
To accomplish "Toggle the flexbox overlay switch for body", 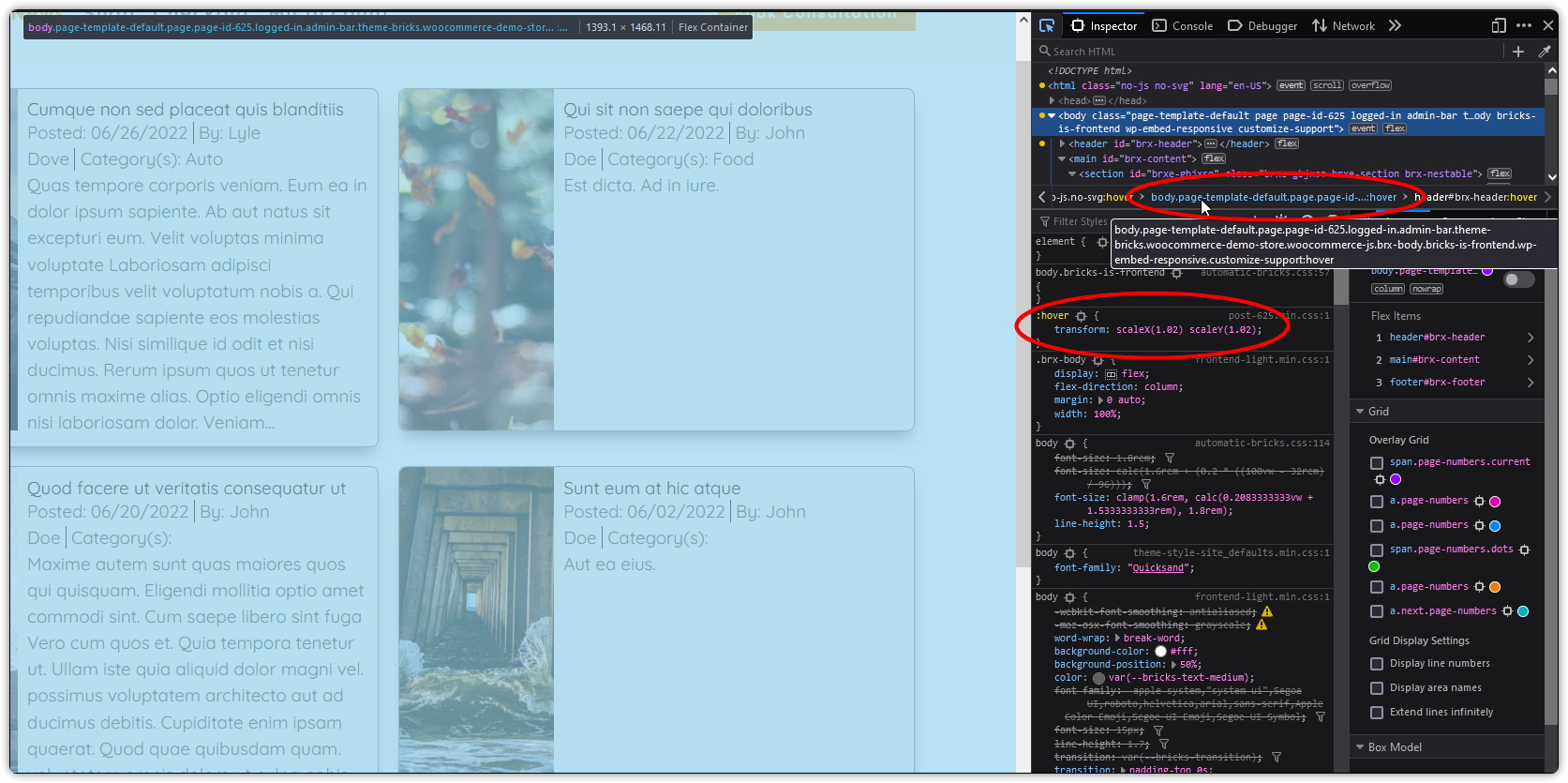I will 1519,279.
